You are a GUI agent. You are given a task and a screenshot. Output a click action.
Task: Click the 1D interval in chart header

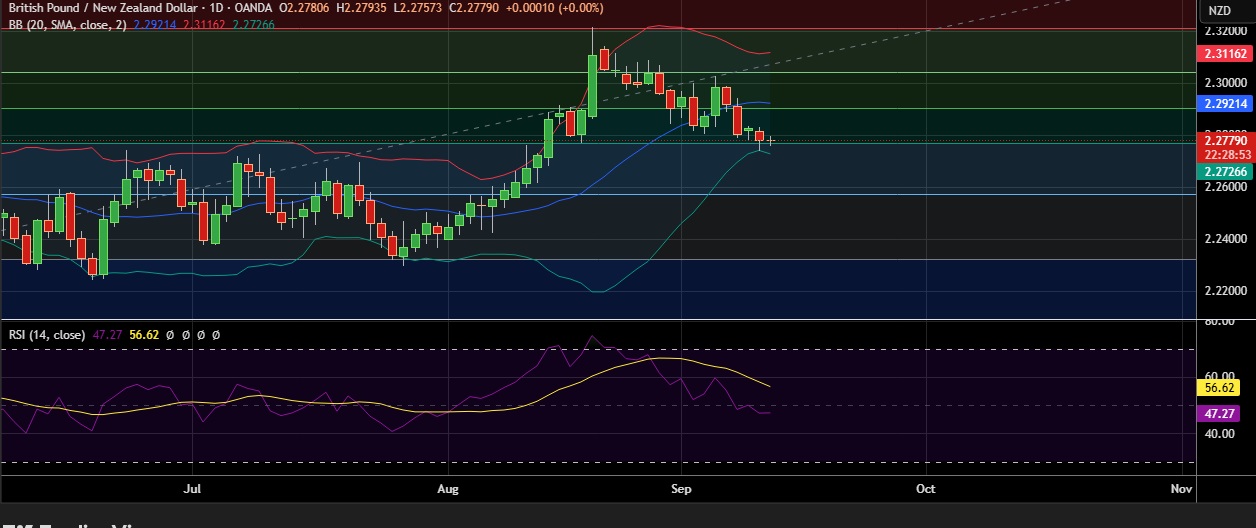217,10
